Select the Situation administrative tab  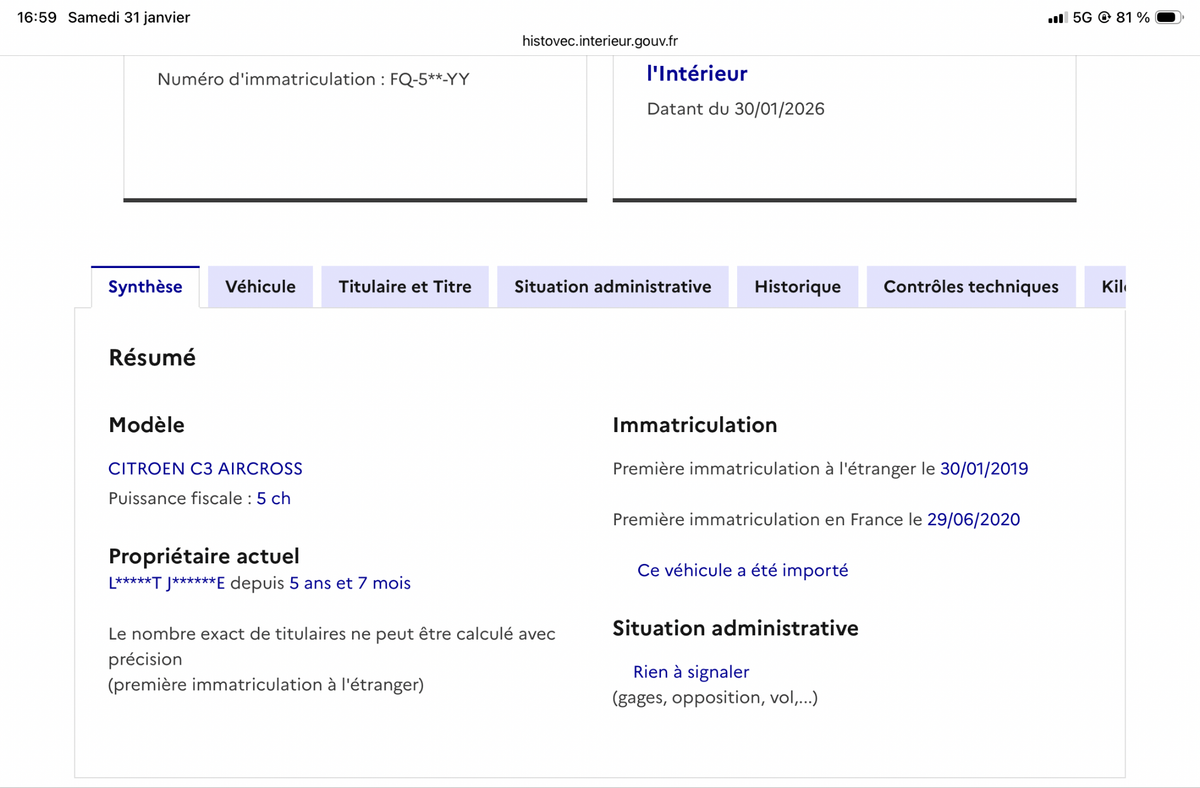click(x=612, y=286)
